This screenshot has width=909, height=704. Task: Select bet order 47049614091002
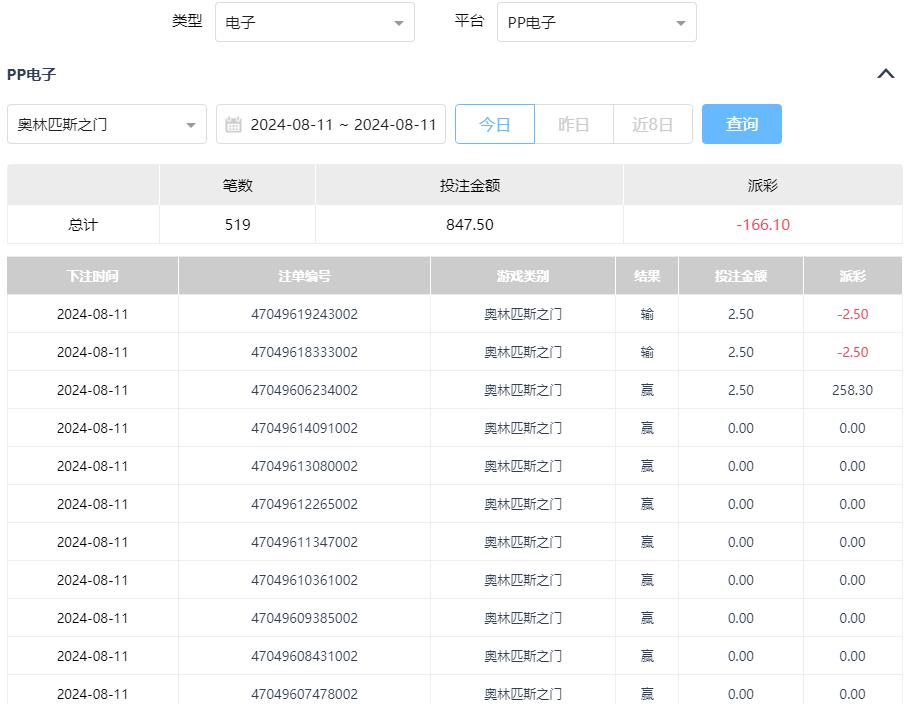coord(304,428)
